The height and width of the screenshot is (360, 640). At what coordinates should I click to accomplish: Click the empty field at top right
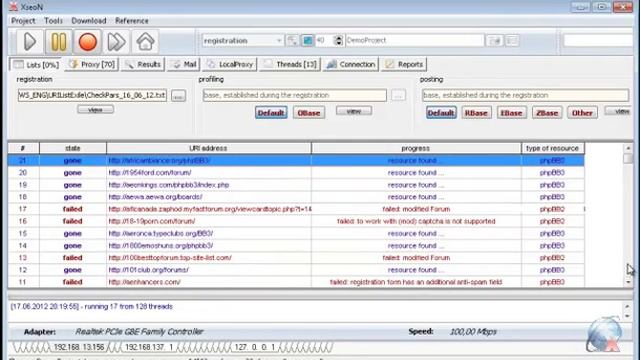click(x=598, y=40)
